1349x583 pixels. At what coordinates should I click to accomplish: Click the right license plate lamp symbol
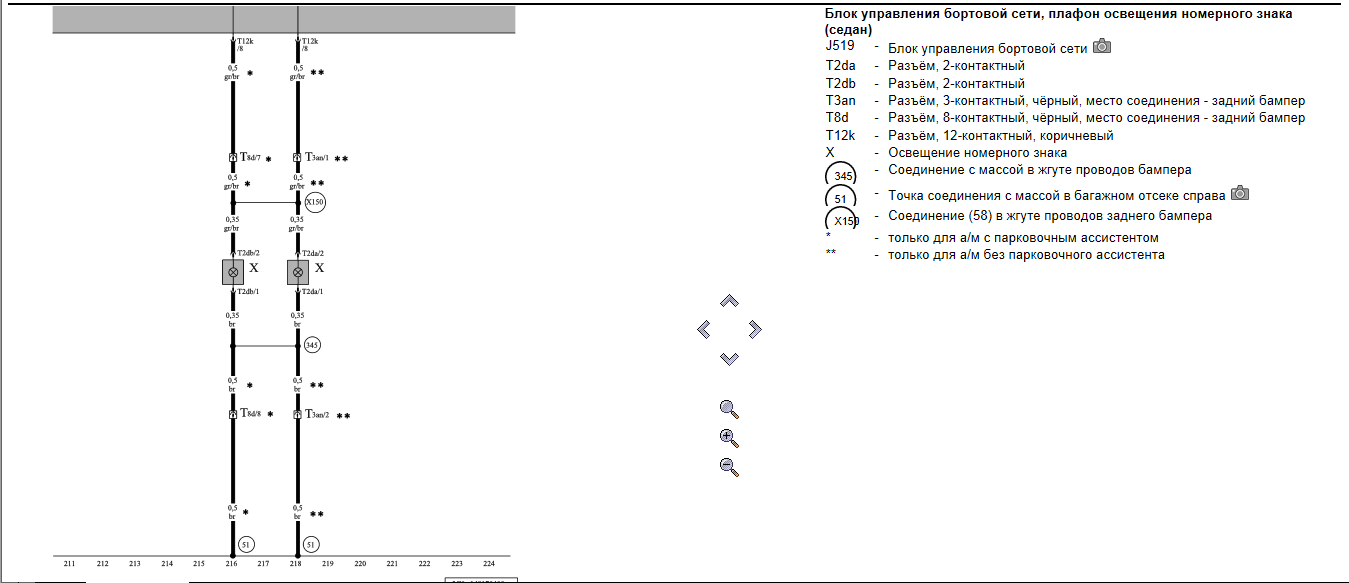click(298, 272)
